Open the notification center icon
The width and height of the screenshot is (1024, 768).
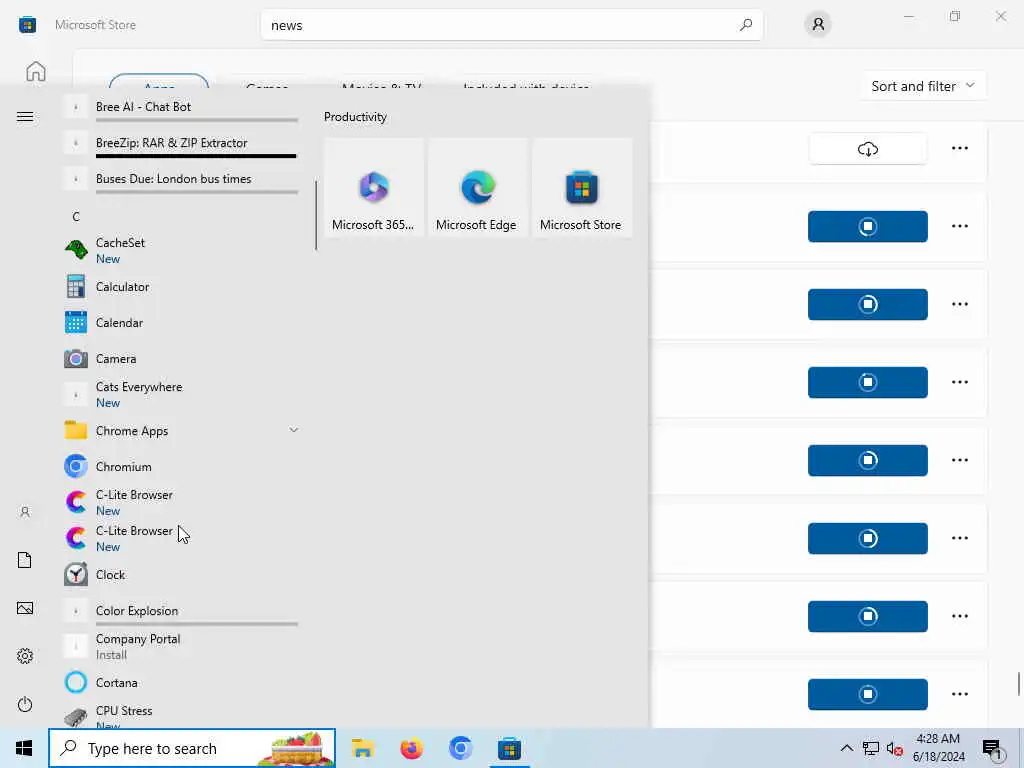[x=993, y=749]
